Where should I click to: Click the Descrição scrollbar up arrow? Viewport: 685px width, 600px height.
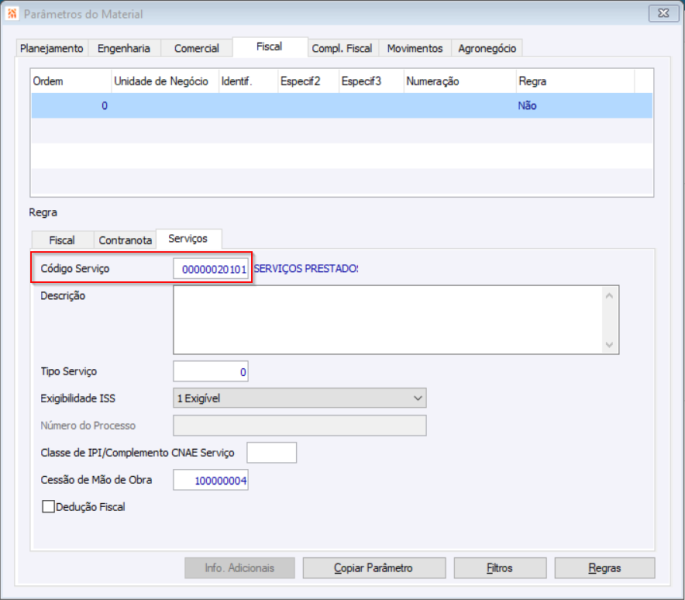click(610, 296)
